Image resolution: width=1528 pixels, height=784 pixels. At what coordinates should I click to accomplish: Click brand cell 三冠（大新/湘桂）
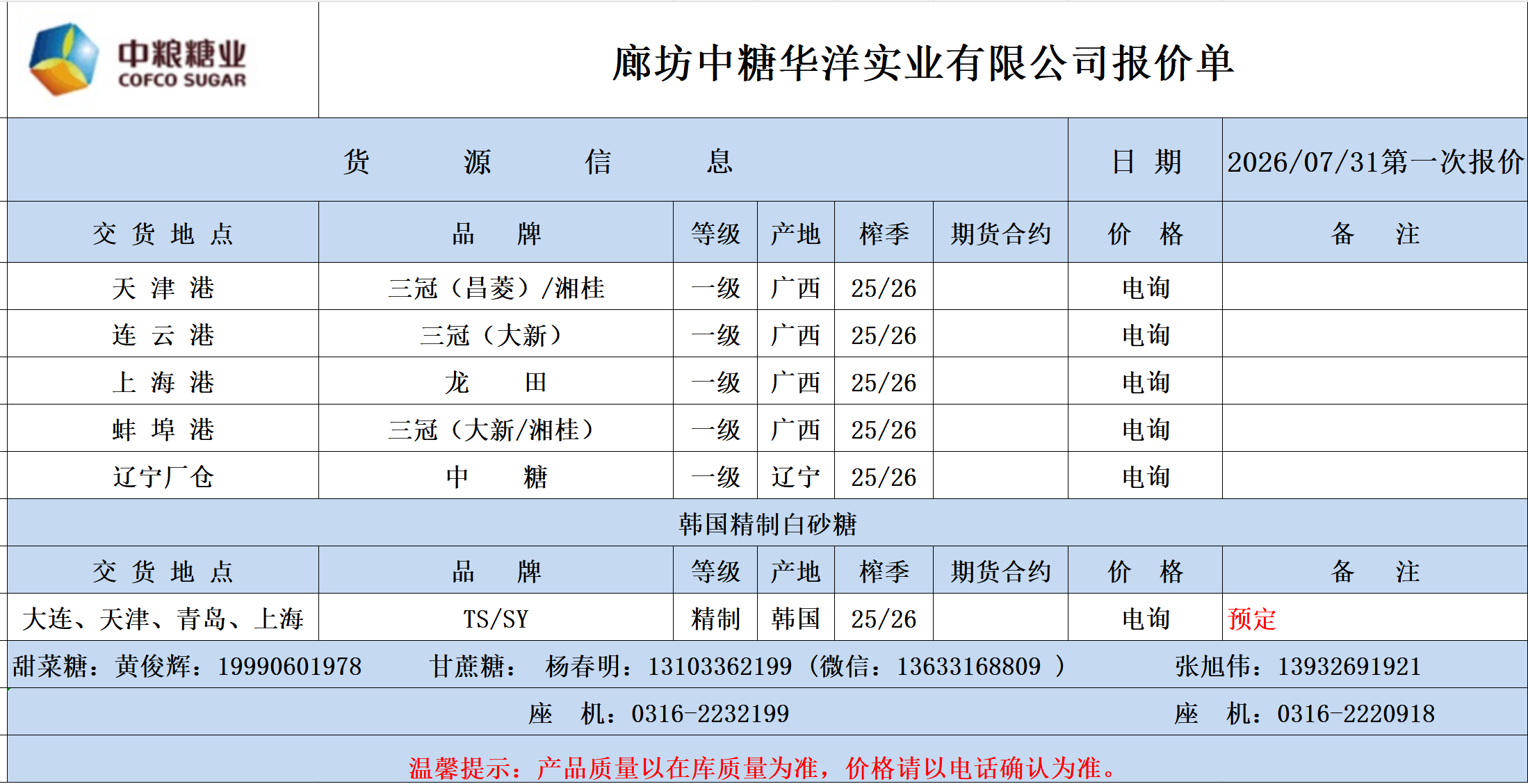pos(496,428)
